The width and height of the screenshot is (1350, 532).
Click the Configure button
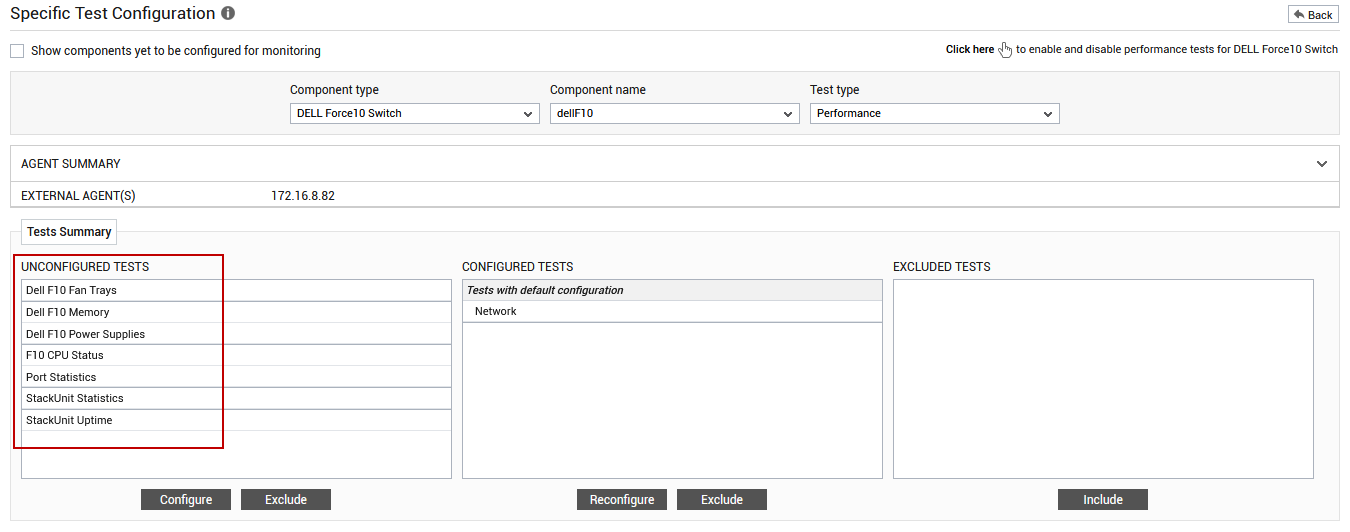click(186, 500)
